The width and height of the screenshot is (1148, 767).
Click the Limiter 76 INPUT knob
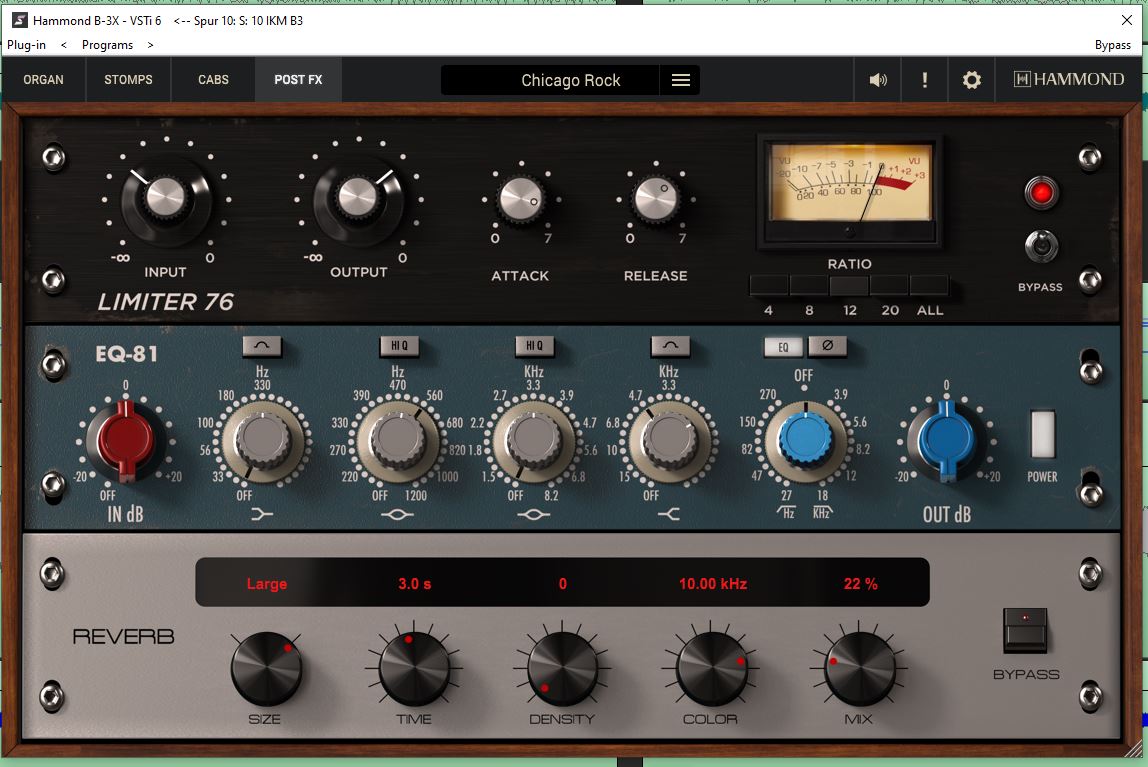coord(166,198)
